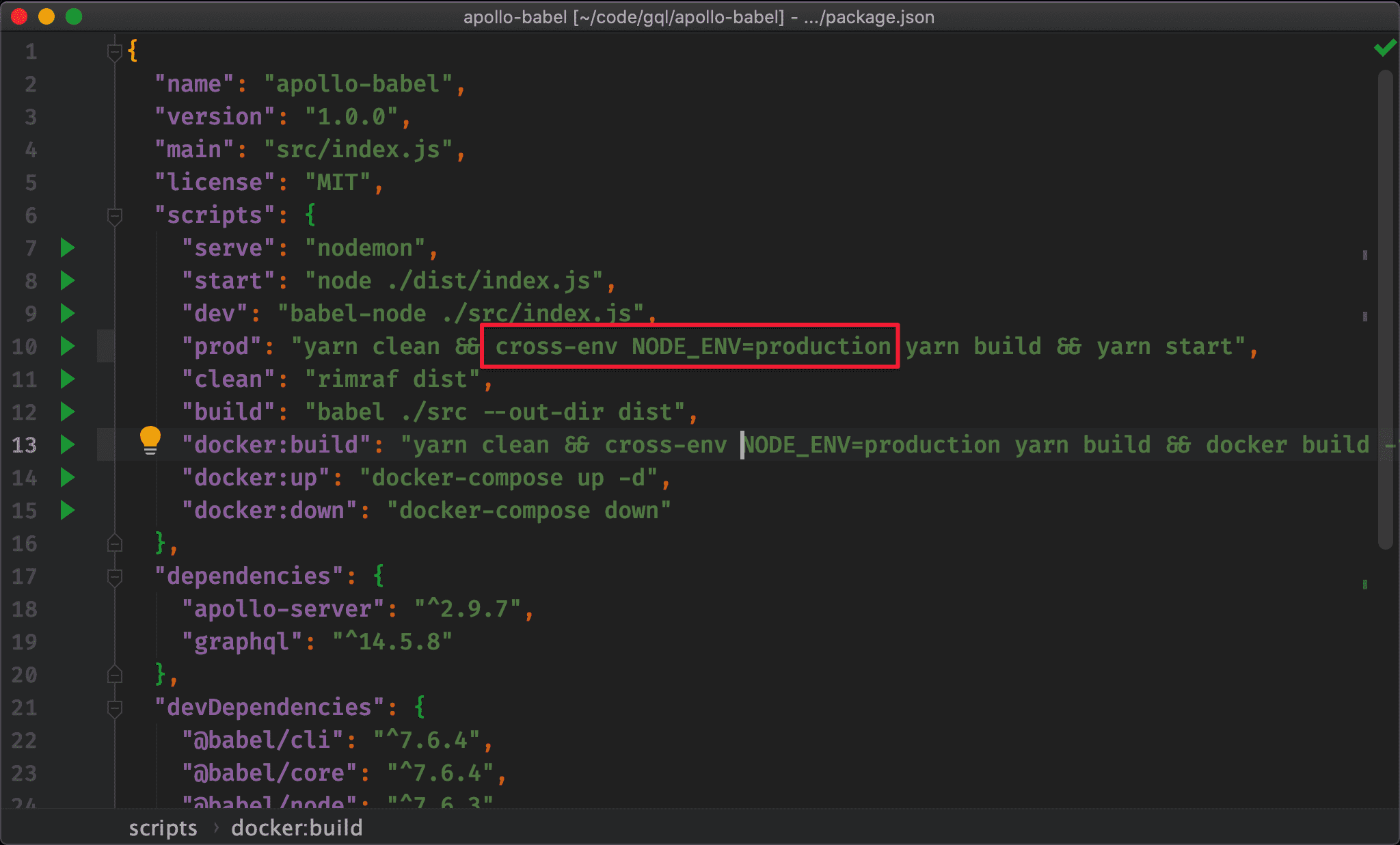Screen dimensions: 1400x845
Task: Collapse the "scripts" block fold marker
Action: [x=115, y=216]
